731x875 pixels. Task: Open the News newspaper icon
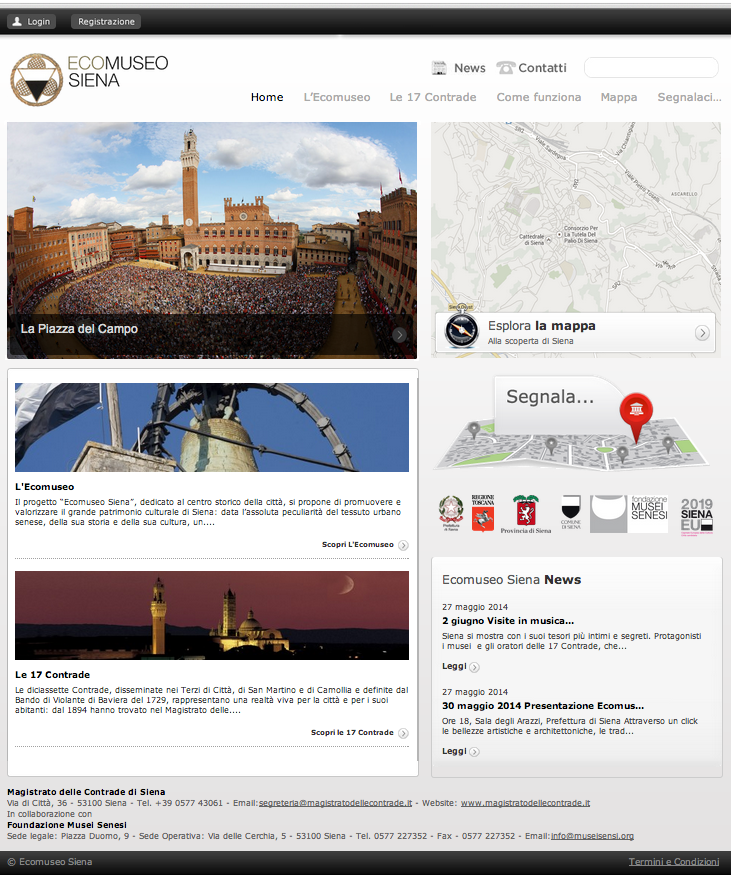coord(439,68)
